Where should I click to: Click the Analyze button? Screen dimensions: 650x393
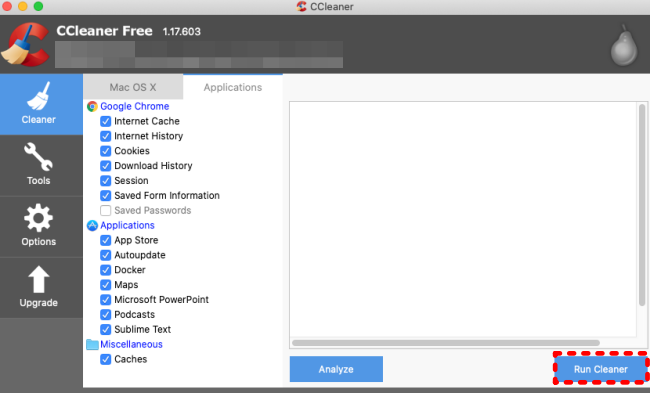336,369
